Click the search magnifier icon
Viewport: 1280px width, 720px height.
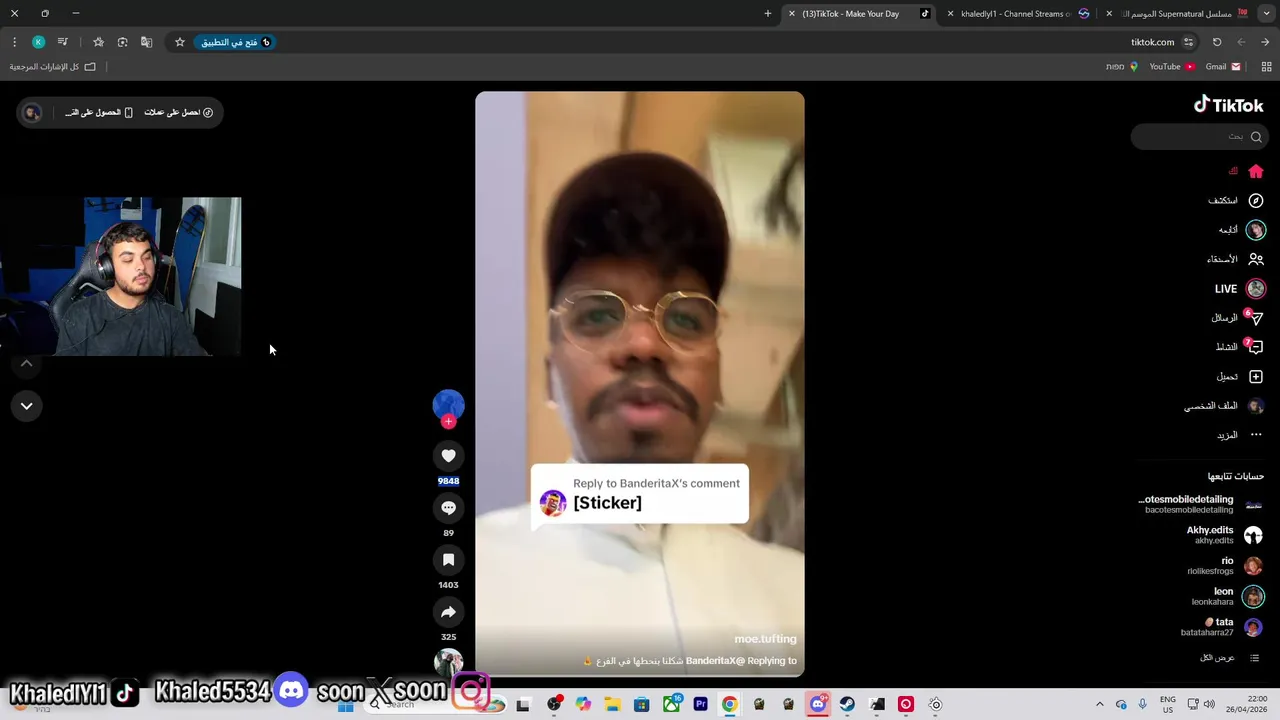(x=1256, y=137)
